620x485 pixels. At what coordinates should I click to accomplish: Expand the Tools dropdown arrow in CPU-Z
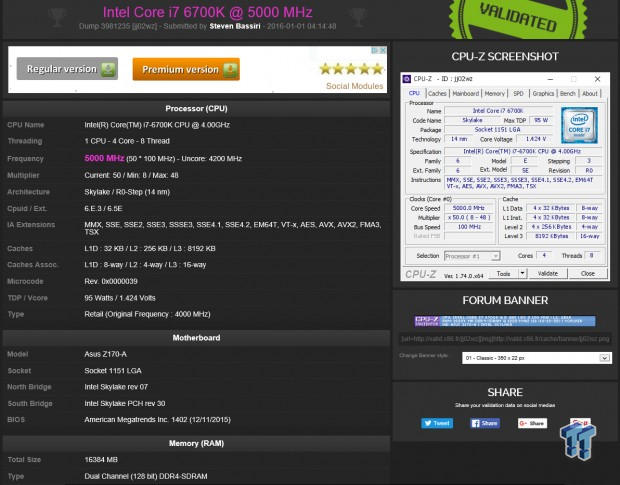tap(522, 274)
